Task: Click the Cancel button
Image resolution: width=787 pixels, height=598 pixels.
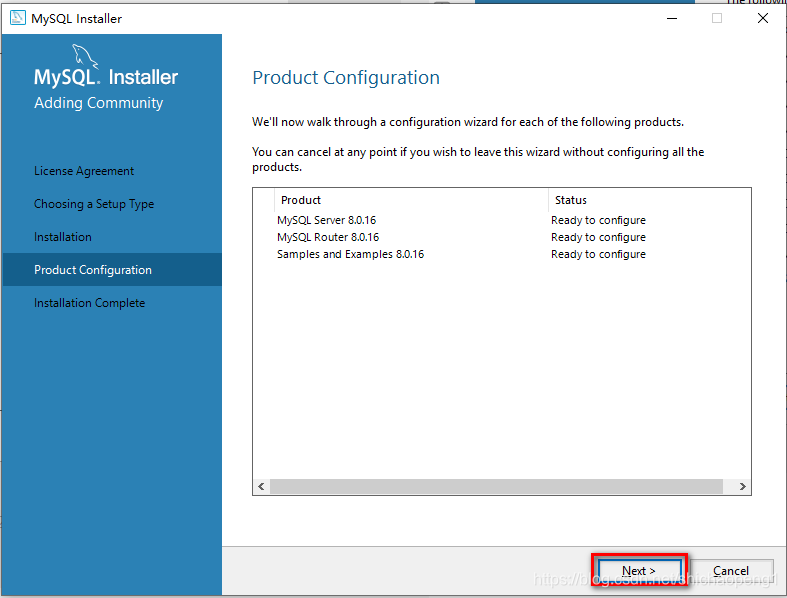Action: [x=731, y=571]
